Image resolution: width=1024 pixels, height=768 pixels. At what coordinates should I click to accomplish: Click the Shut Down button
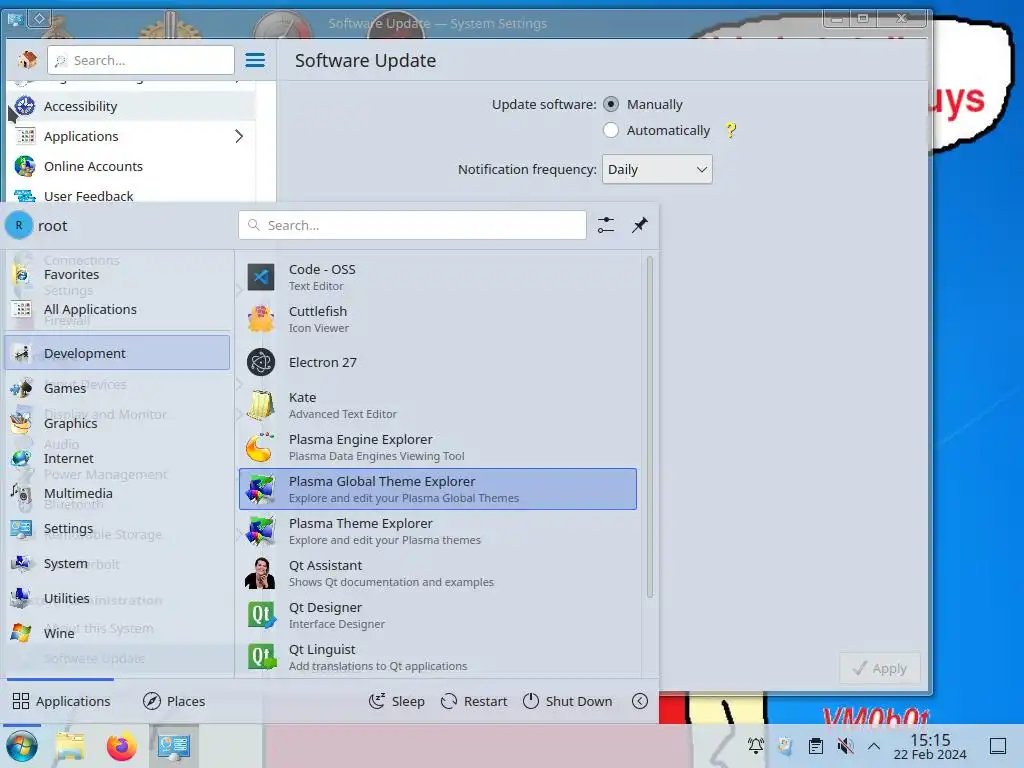pos(568,701)
